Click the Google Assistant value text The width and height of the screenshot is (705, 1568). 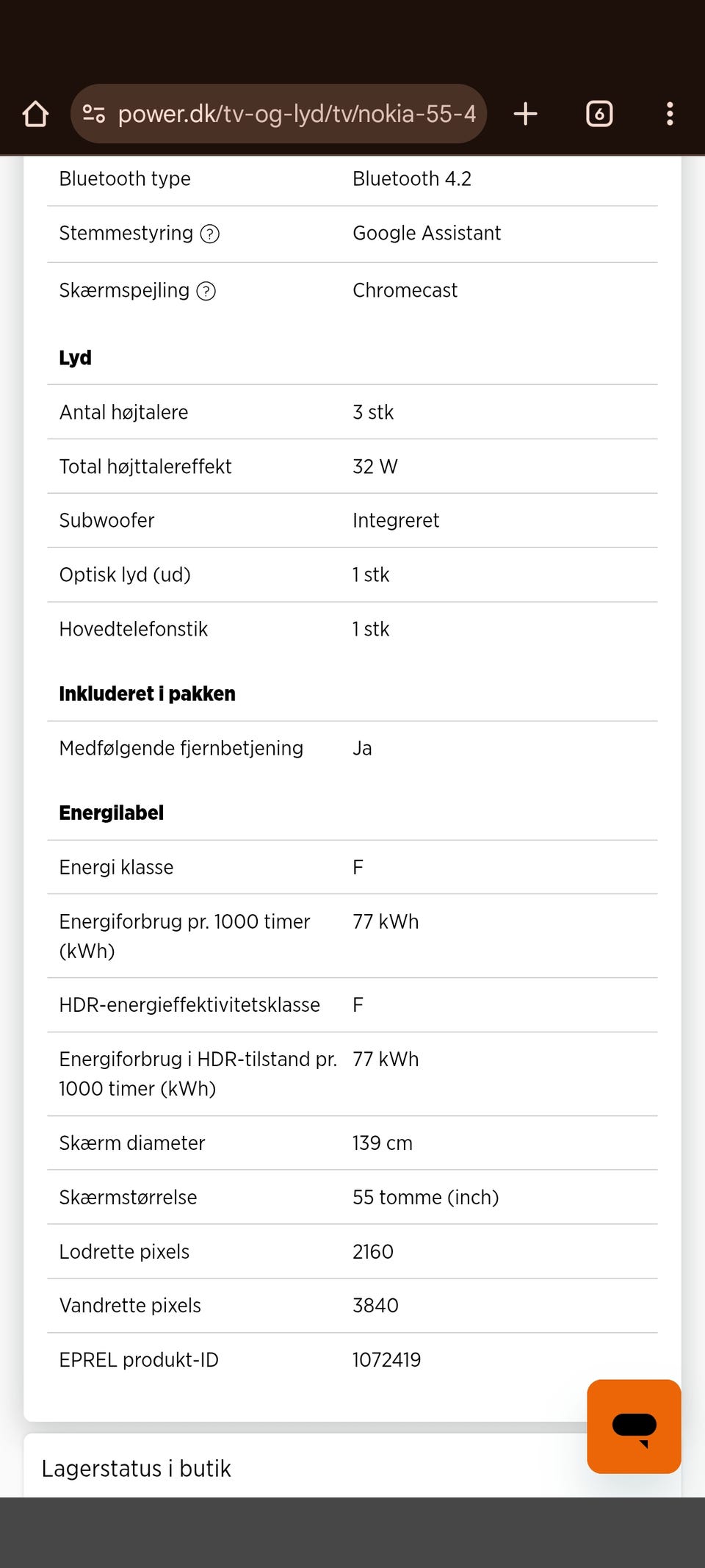coord(427,233)
